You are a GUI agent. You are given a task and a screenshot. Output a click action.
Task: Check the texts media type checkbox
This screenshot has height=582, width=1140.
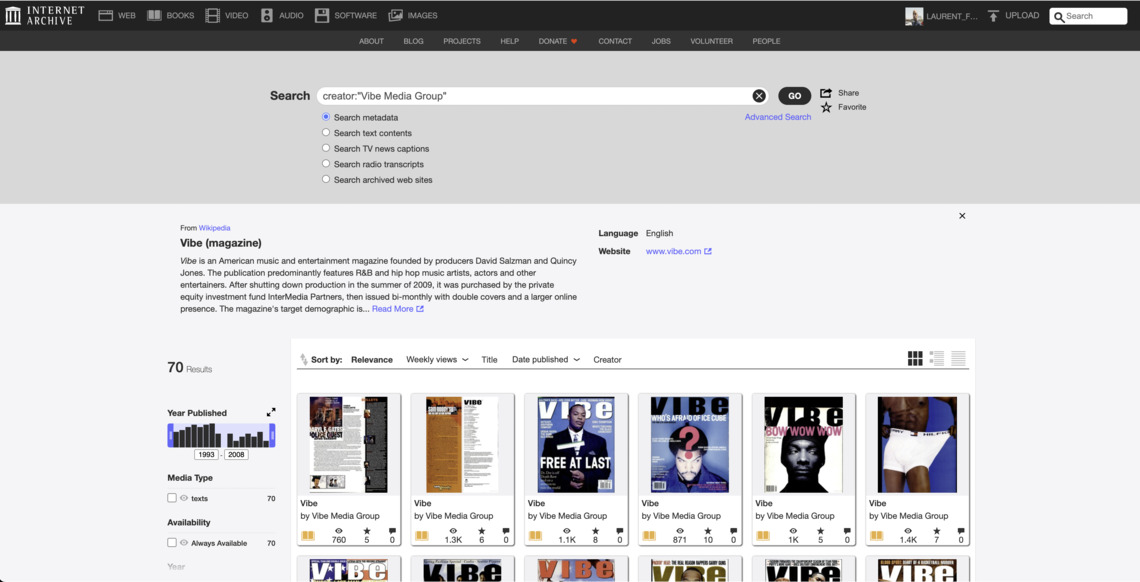[172, 498]
